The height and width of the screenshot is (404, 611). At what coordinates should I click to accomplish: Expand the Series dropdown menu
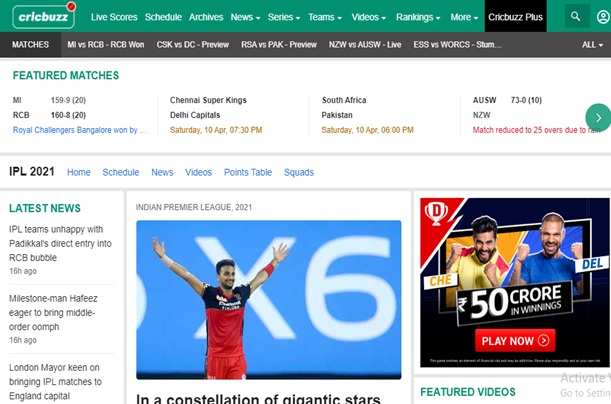point(284,17)
